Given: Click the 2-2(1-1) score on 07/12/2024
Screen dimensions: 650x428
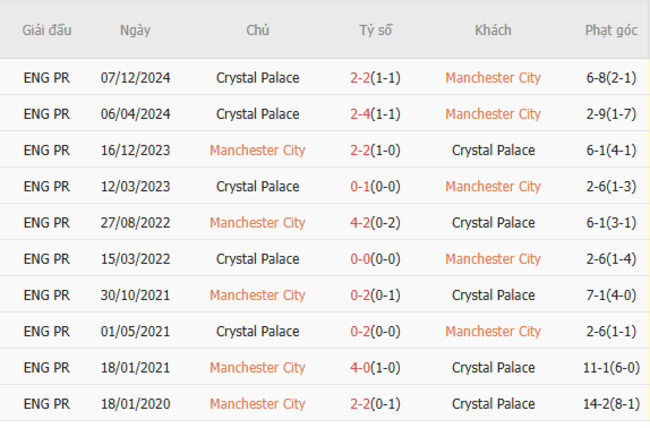Looking at the screenshot, I should (x=376, y=78).
